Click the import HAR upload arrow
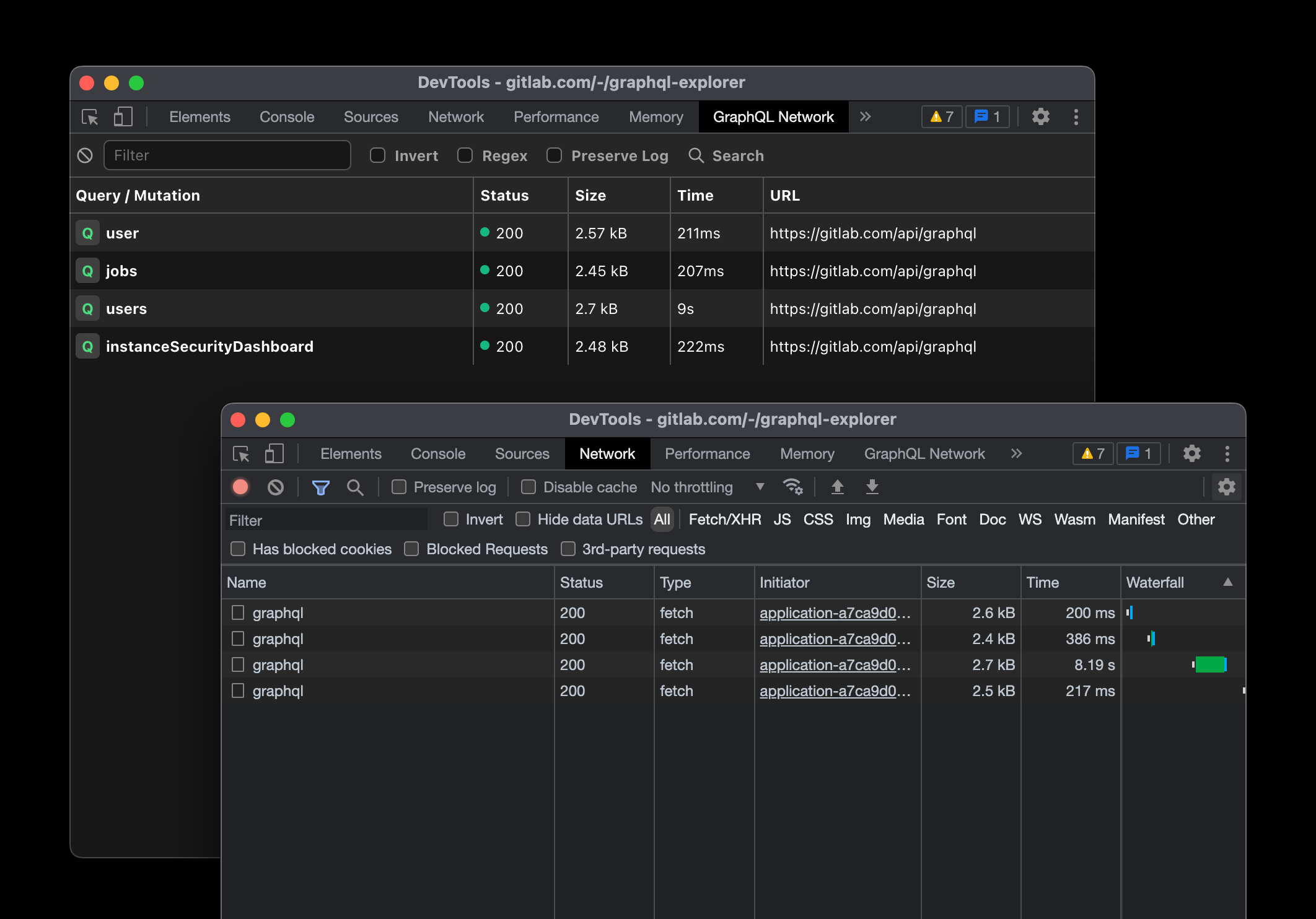The width and height of the screenshot is (1316, 919). (x=837, y=487)
